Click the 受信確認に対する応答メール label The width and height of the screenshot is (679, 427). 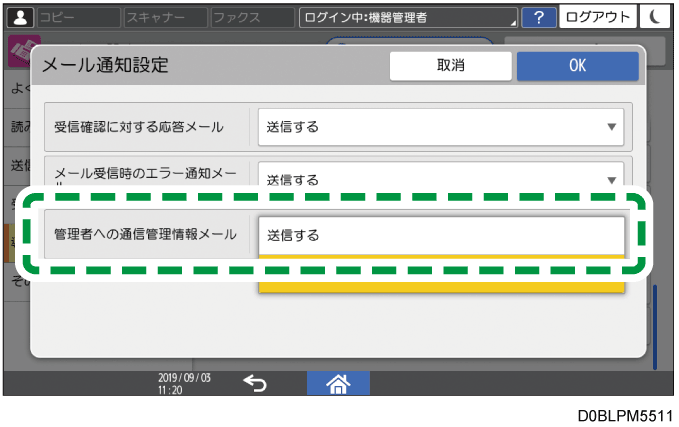point(139,127)
